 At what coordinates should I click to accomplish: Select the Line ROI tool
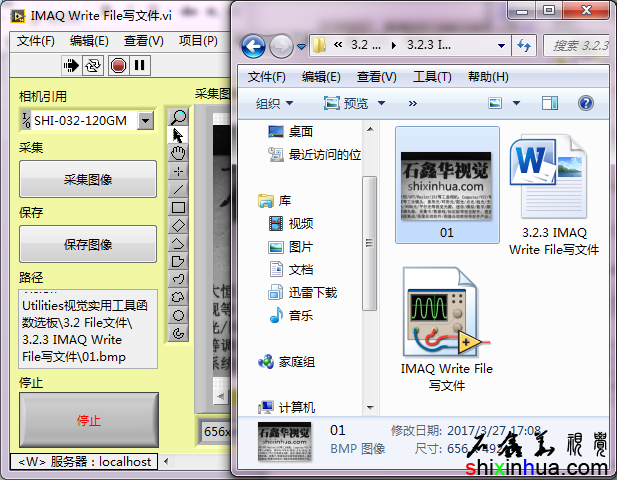click(179, 189)
